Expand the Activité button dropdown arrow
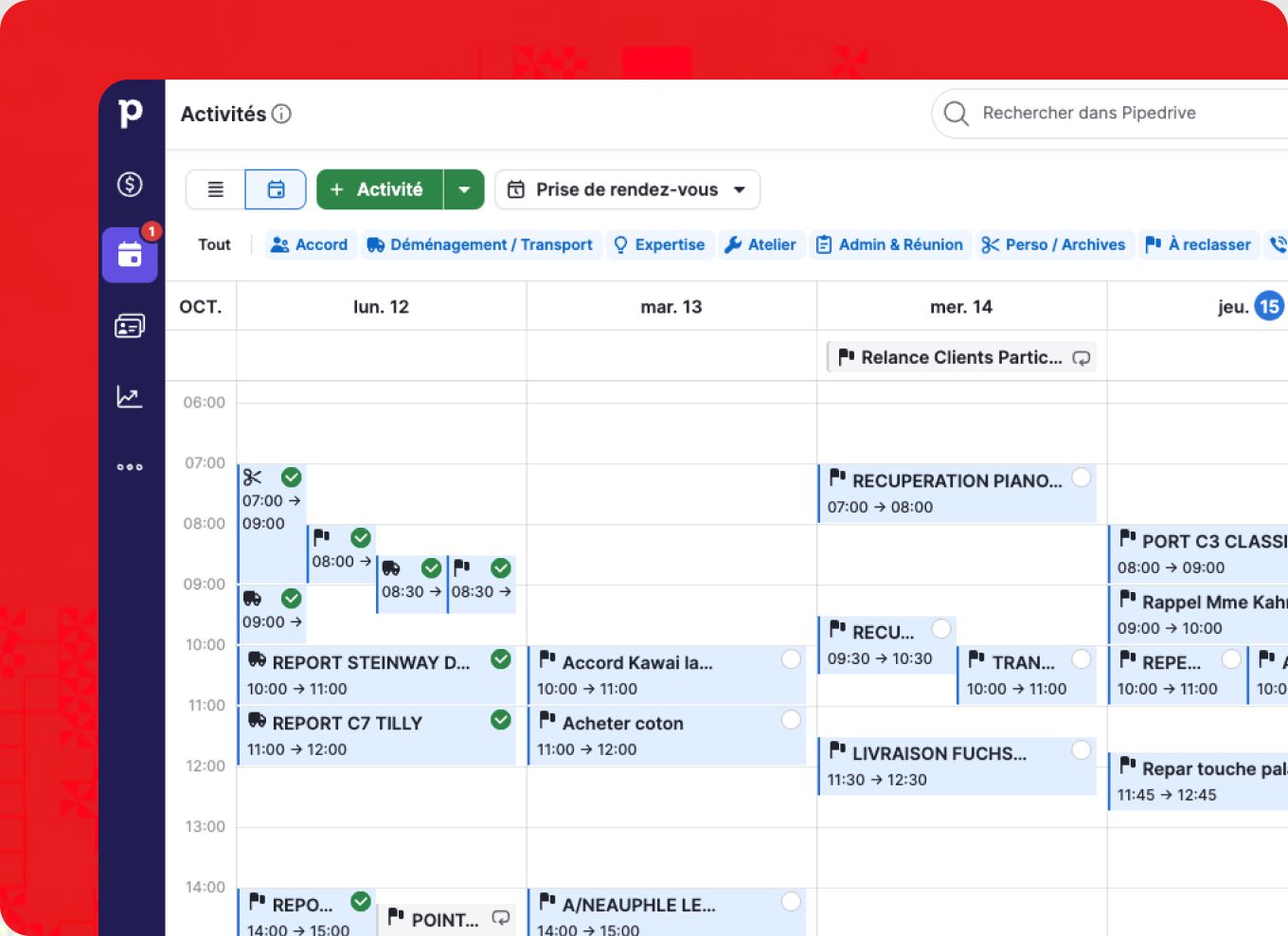The height and width of the screenshot is (936, 1288). 464,189
